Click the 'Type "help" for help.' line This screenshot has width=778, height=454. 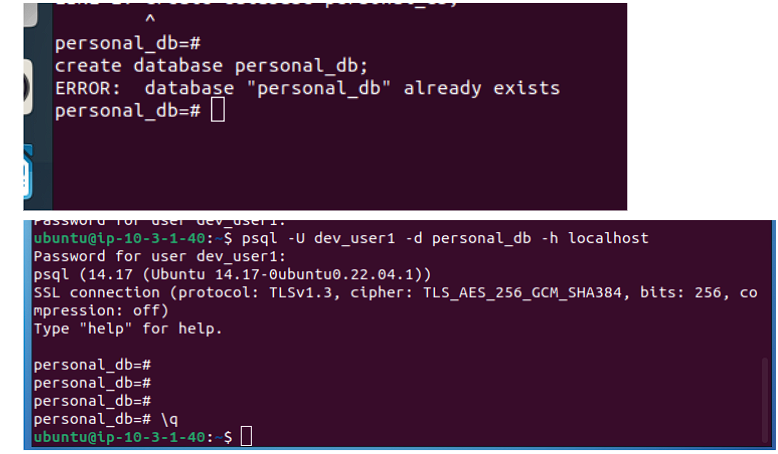click(127, 328)
